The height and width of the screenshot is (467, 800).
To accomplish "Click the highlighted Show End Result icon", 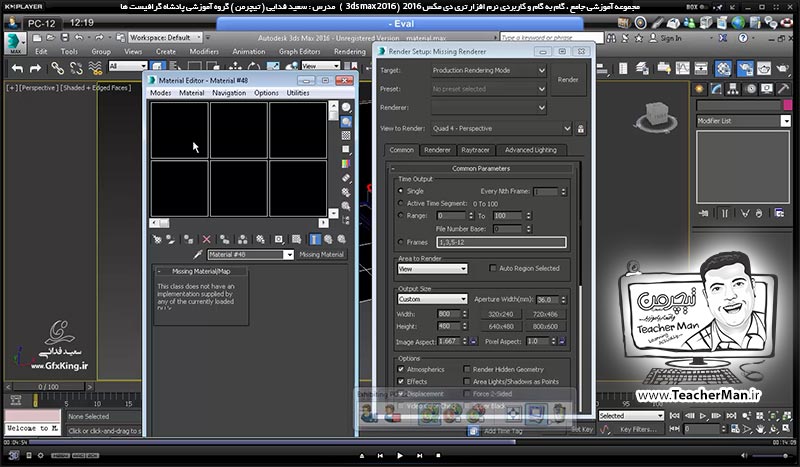I will [x=315, y=239].
